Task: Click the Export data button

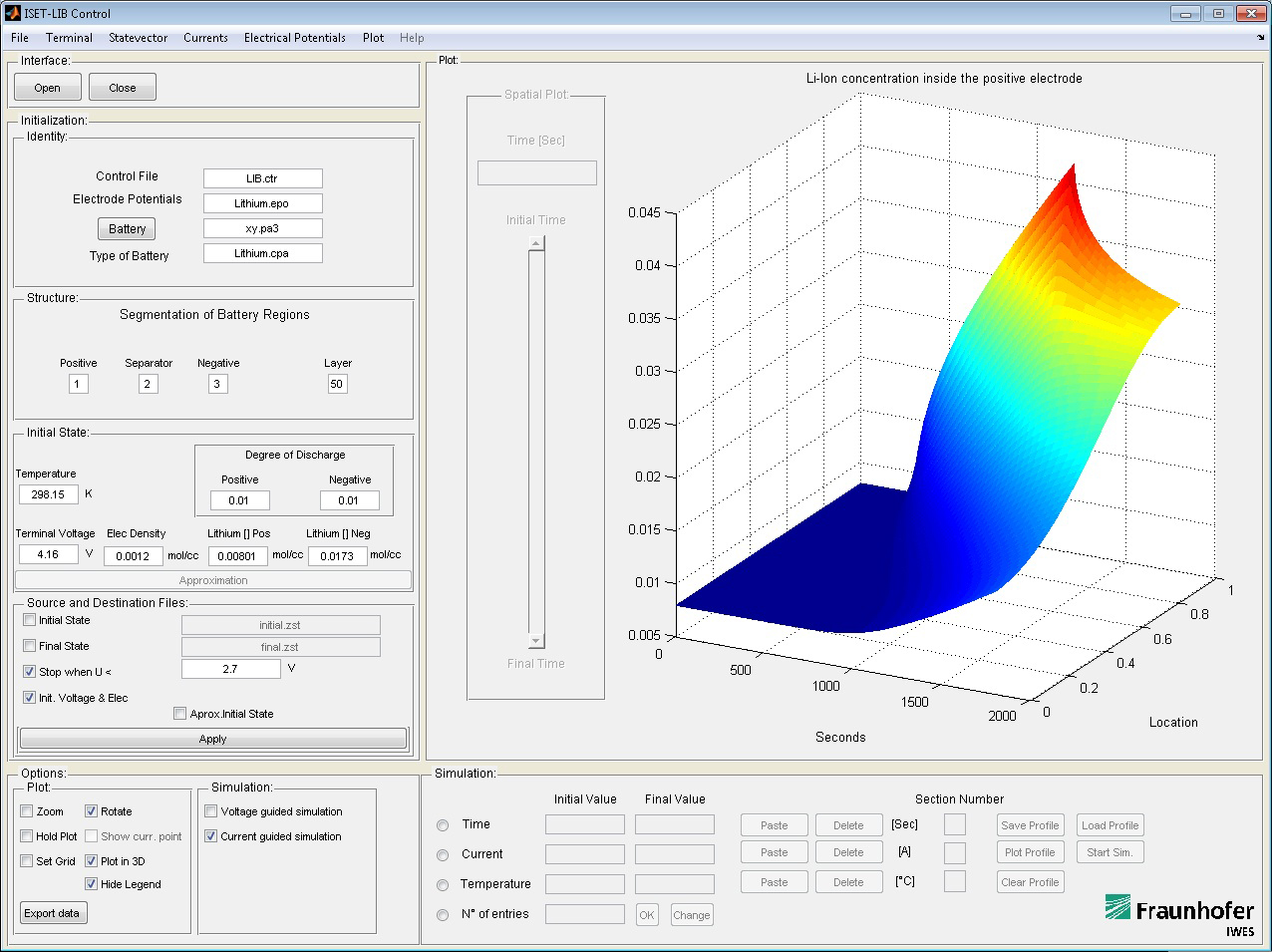Action: point(52,913)
